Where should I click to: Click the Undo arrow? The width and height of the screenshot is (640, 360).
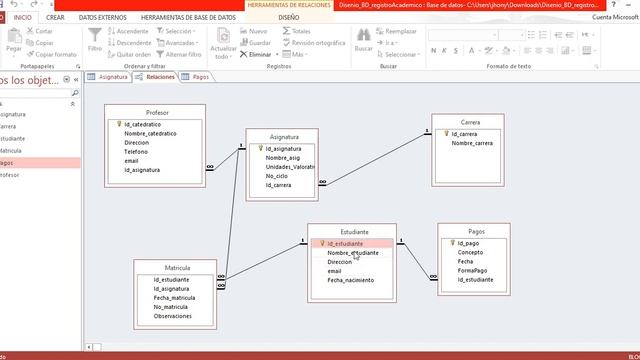(x=14, y=4)
